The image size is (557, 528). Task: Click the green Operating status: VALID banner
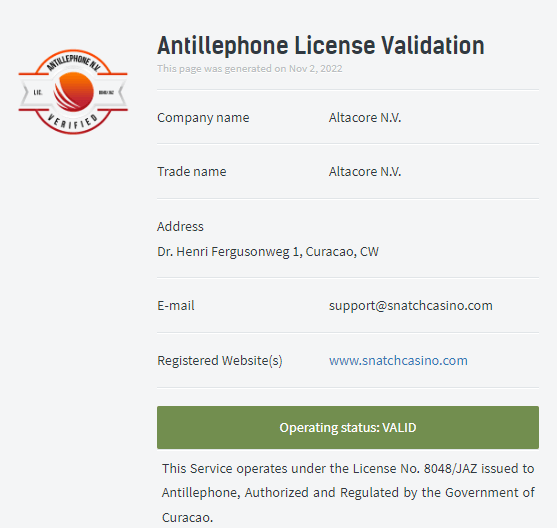(348, 427)
